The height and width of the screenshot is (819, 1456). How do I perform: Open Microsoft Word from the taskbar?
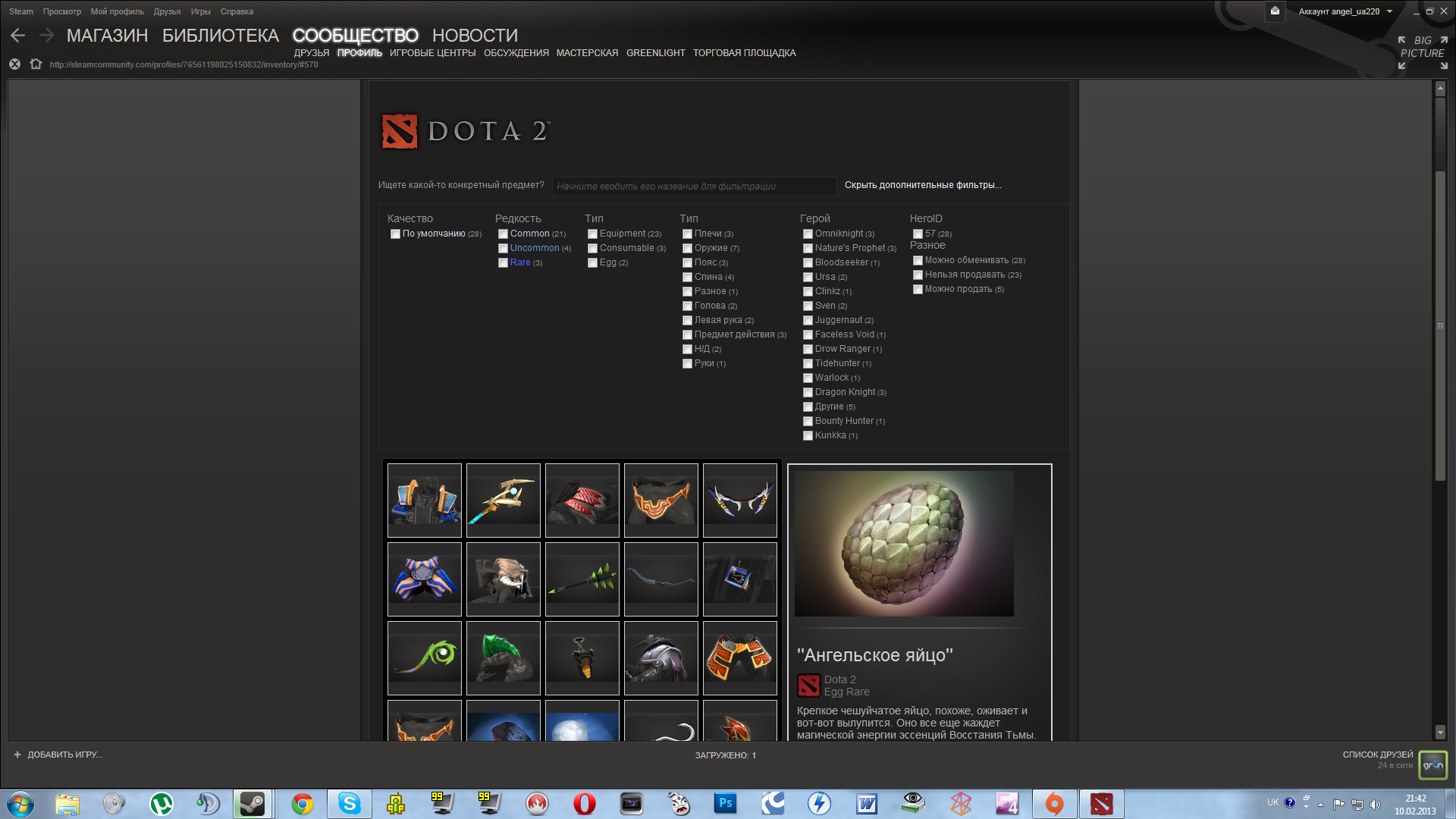tap(866, 804)
